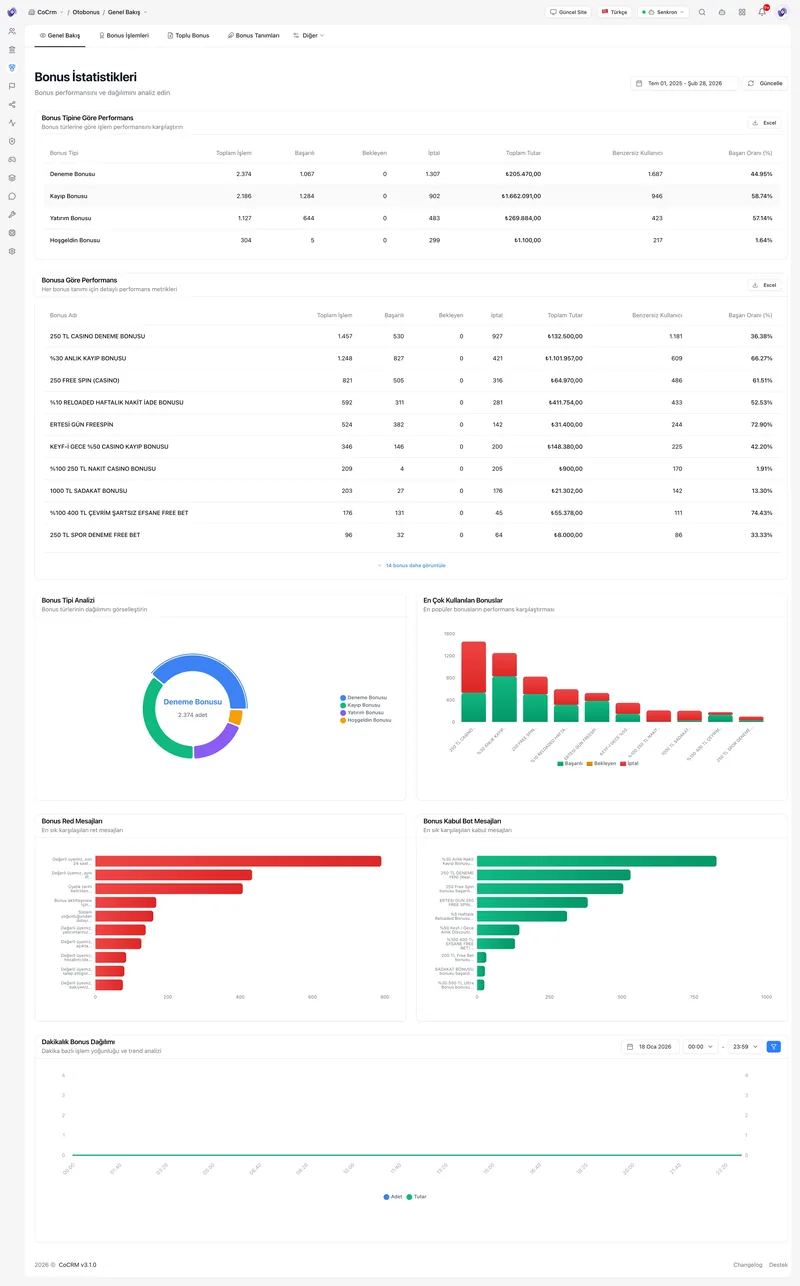The width and height of the screenshot is (800, 1286).
Task: Toggle İptal series in bar chart legend
Action: pos(630,763)
